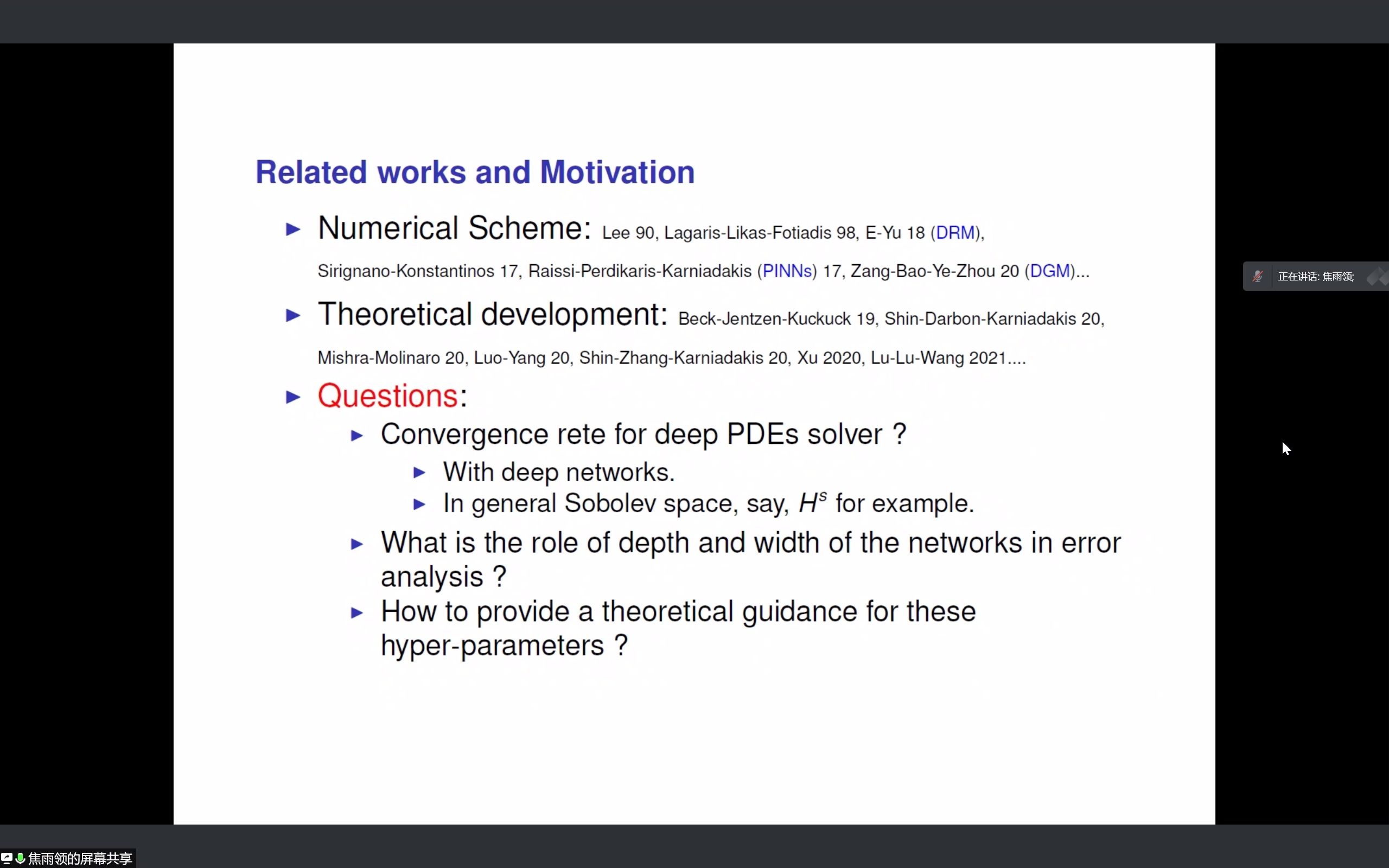Click 'Beck-Jentzen-Kuckuck 19' reference text
Image resolution: width=1389 pixels, height=868 pixels.
(x=776, y=319)
